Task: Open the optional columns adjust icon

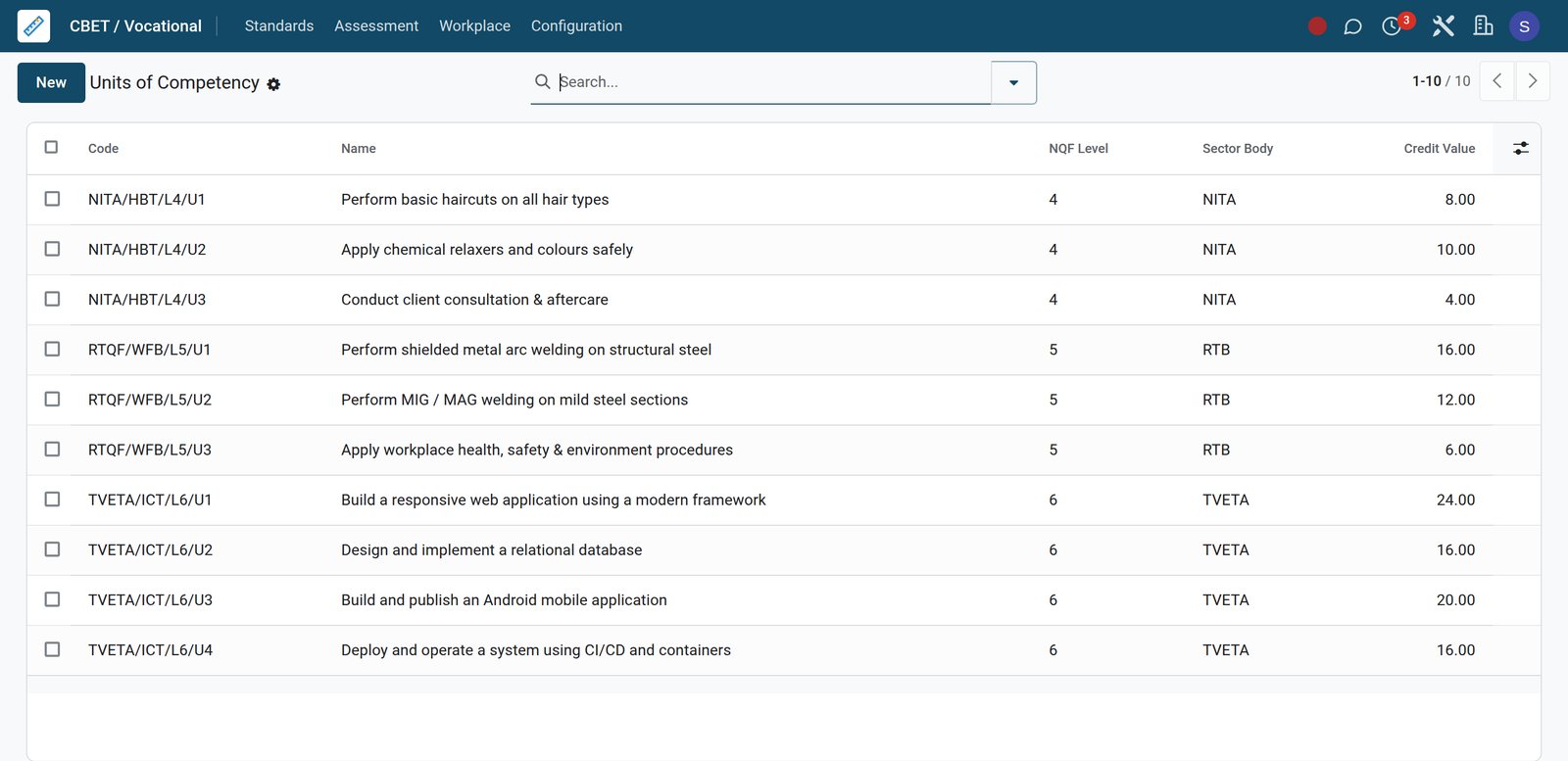Action: pos(1520,148)
